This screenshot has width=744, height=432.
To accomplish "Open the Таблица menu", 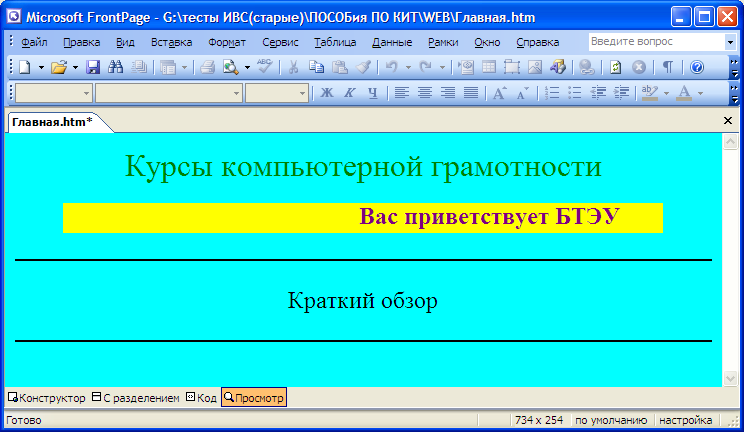I will coord(335,42).
